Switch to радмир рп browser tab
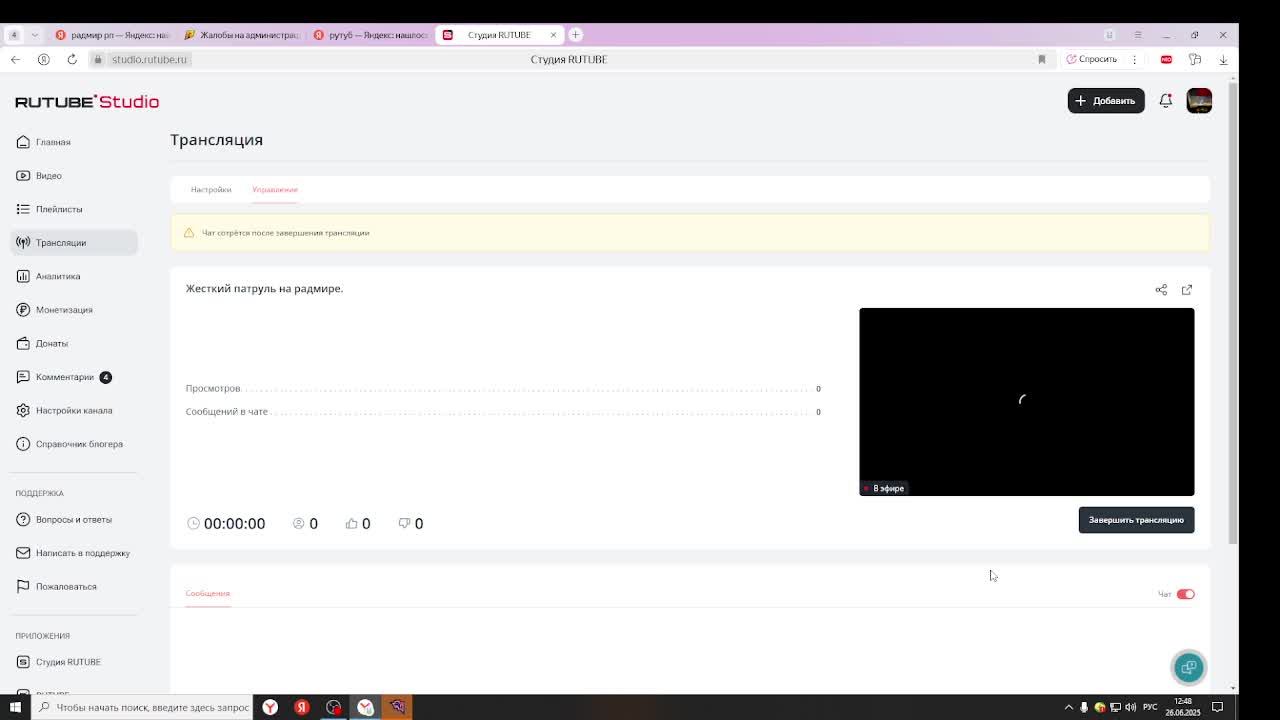 [x=112, y=35]
